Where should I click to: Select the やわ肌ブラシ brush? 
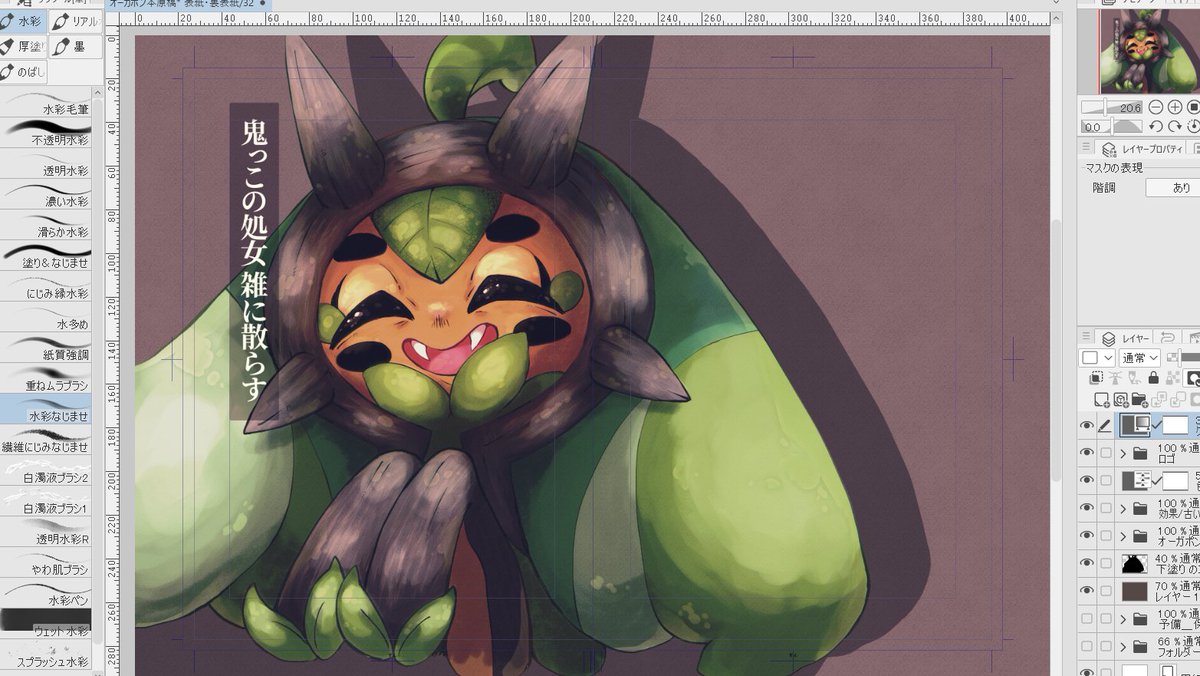point(46,564)
